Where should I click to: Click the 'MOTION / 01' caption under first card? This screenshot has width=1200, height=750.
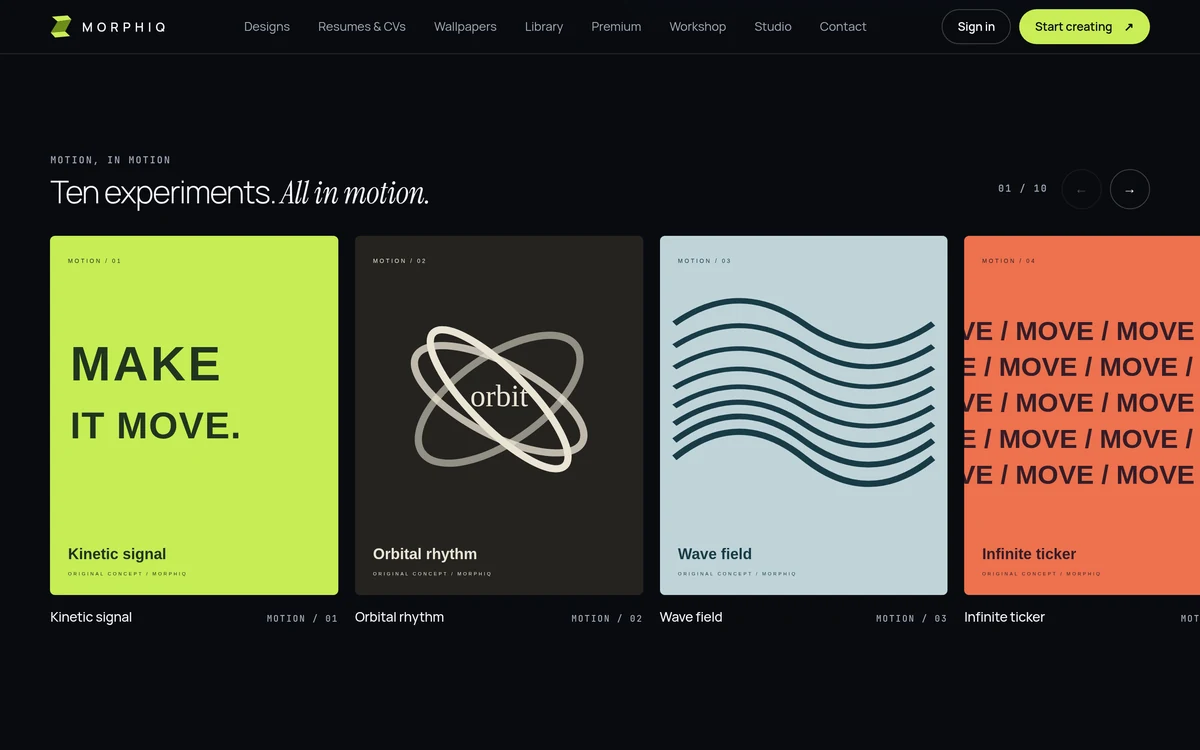coord(302,619)
